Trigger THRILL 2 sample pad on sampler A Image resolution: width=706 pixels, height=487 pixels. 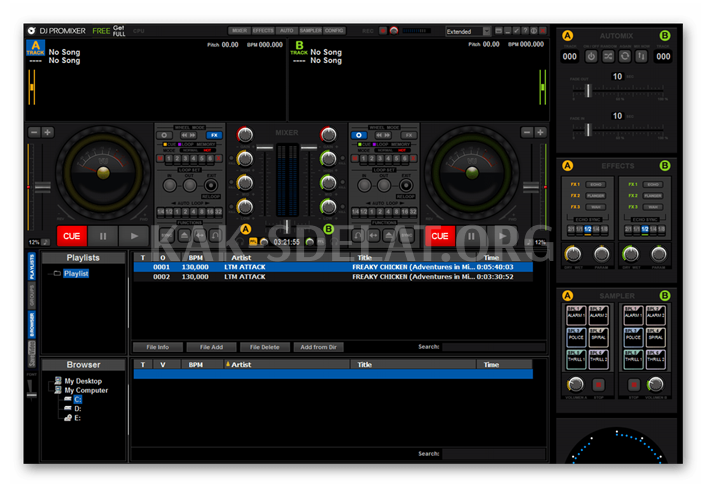(598, 359)
